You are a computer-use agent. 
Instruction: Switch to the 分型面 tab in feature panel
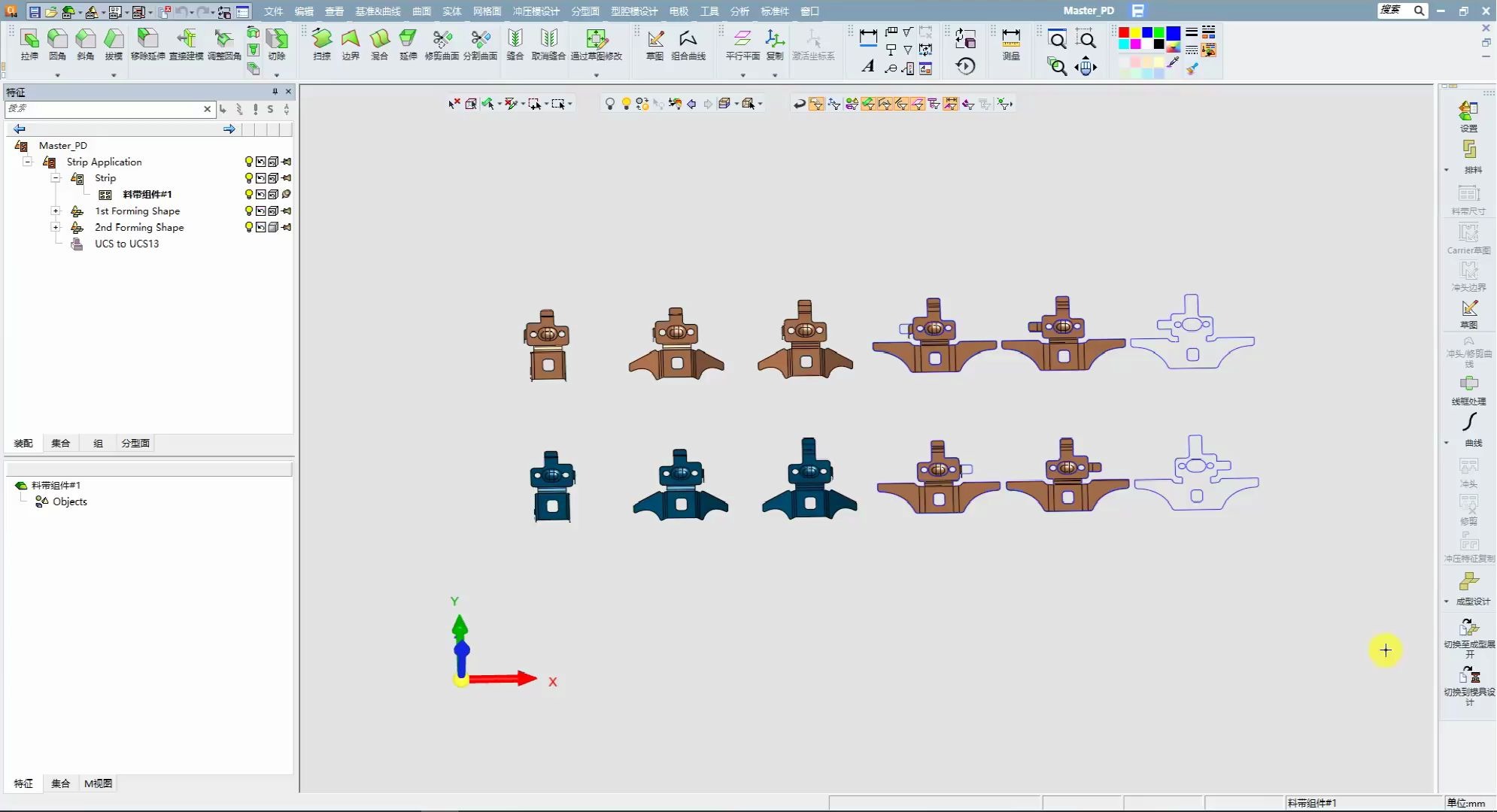pos(135,444)
